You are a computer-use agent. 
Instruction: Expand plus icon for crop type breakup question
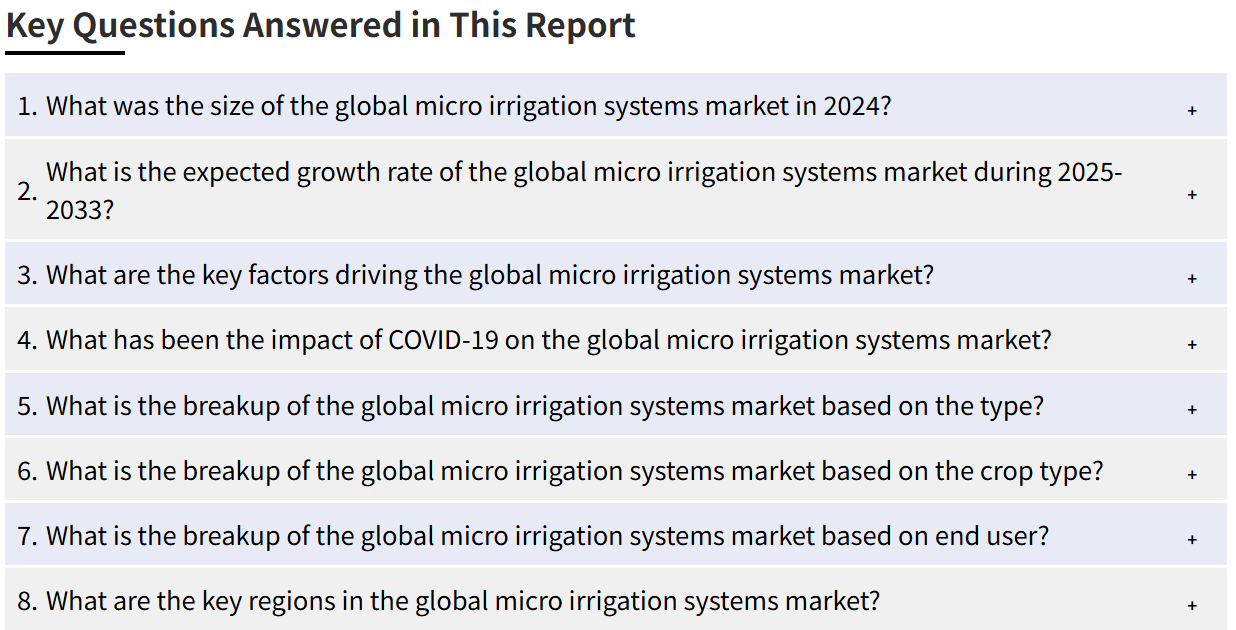[1192, 474]
